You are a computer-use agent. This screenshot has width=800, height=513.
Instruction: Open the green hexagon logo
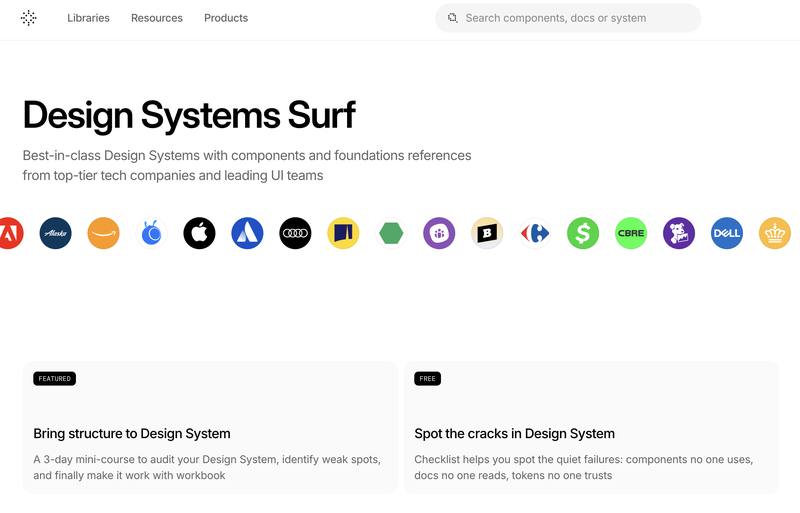[x=391, y=233]
